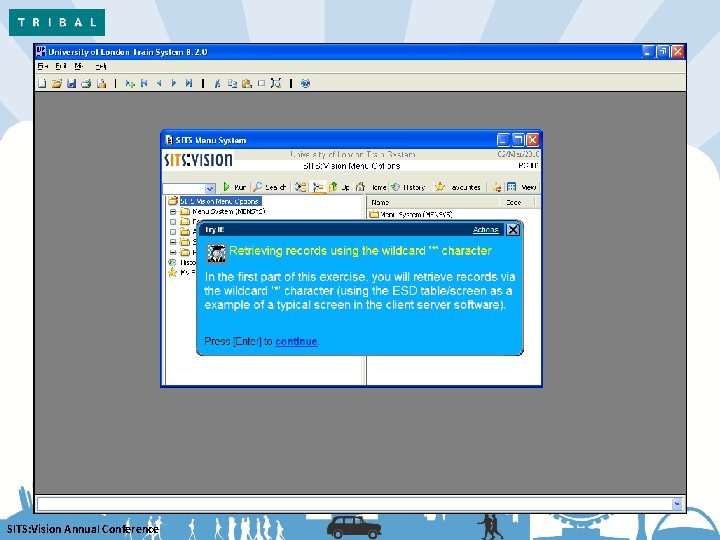Click the Paste clipboard toolbar icon
720x540 pixels.
tap(247, 83)
